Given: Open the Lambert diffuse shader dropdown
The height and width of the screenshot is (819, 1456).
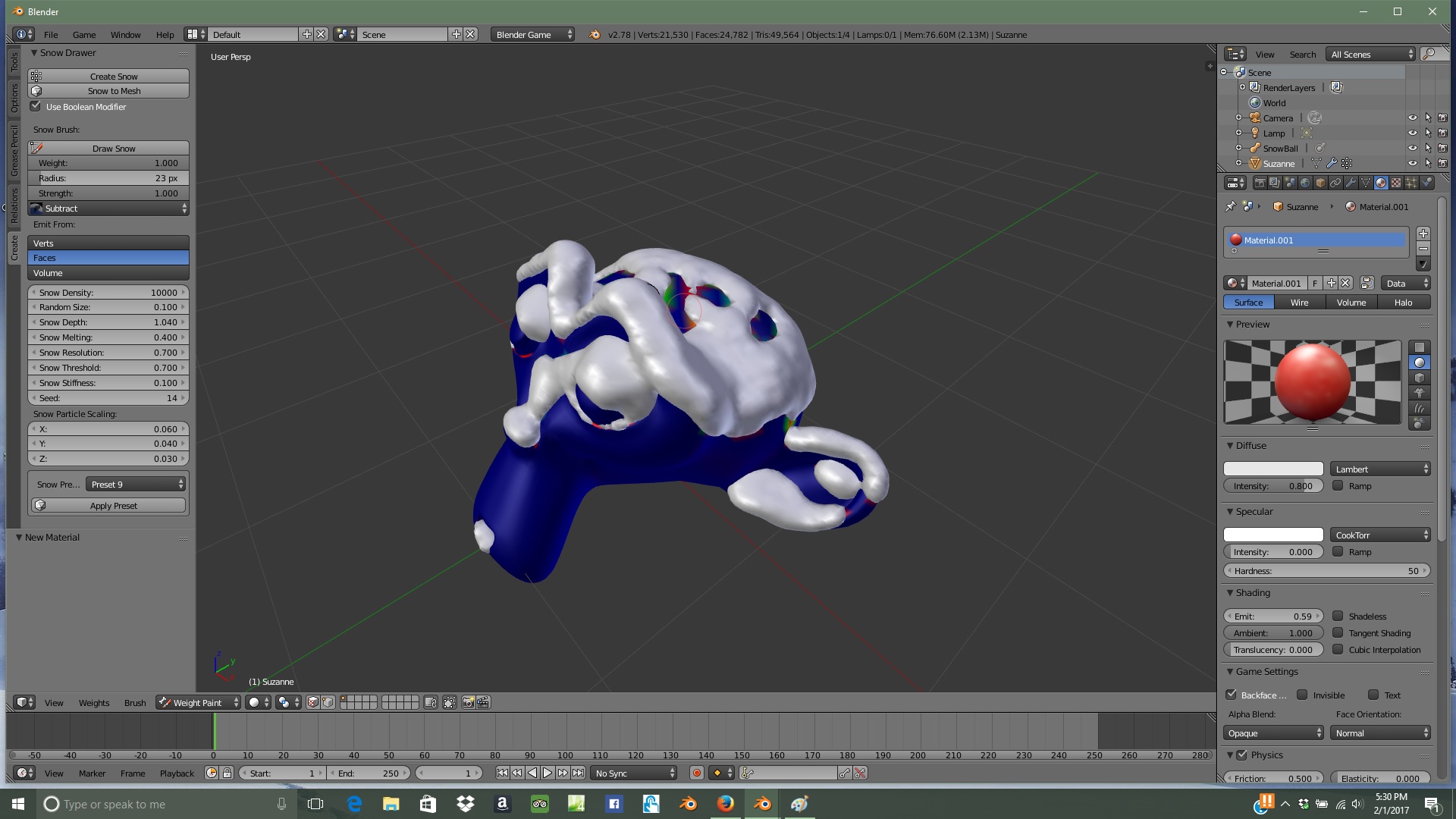Looking at the screenshot, I should (x=1379, y=469).
